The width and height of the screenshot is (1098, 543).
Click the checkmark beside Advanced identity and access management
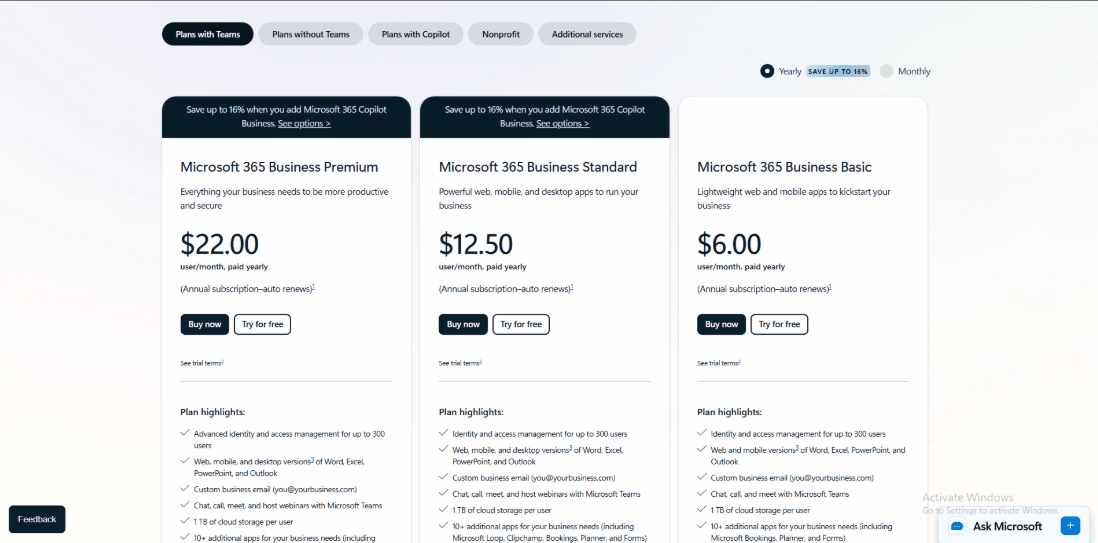[185, 434]
